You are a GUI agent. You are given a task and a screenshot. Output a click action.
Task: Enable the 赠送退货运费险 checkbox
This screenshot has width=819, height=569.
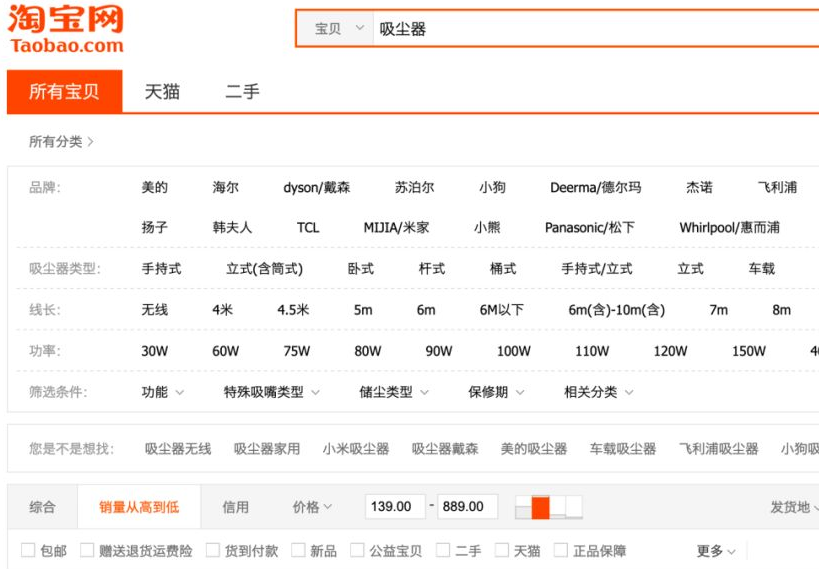point(87,550)
